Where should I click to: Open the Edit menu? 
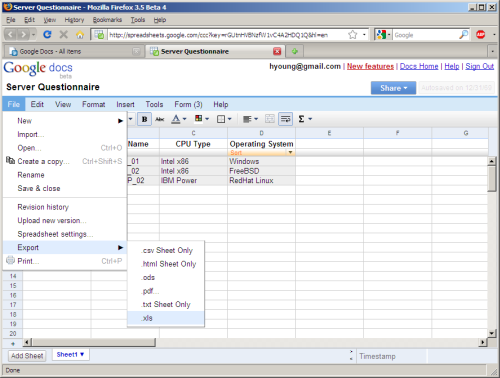pos(37,104)
